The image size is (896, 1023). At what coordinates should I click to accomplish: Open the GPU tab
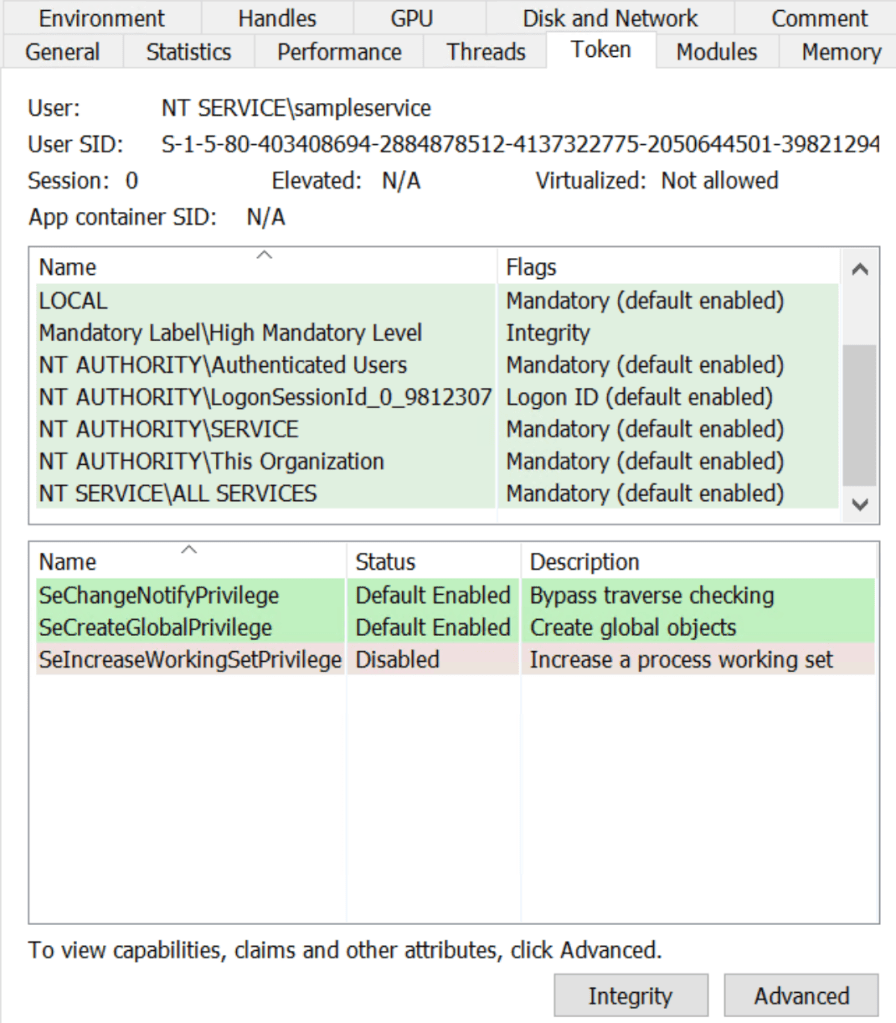(x=412, y=18)
